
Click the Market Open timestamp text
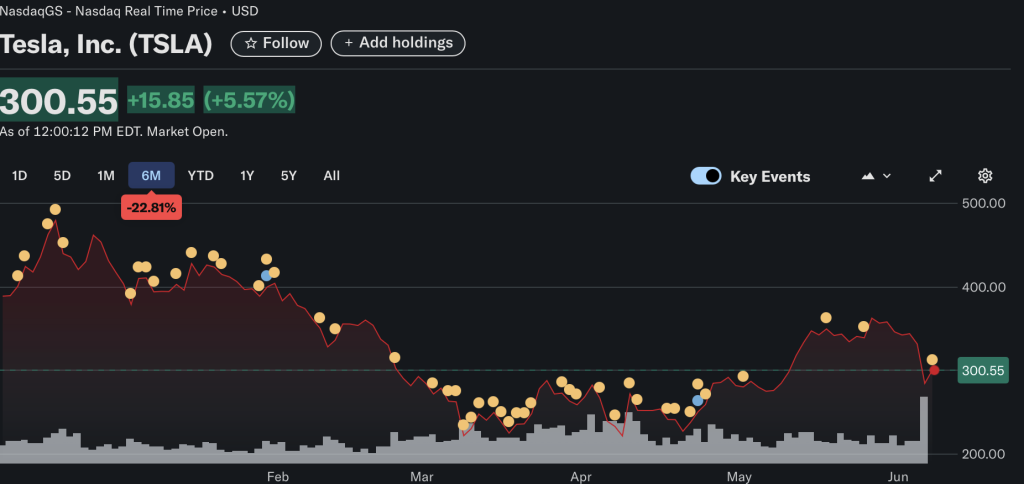coord(114,132)
